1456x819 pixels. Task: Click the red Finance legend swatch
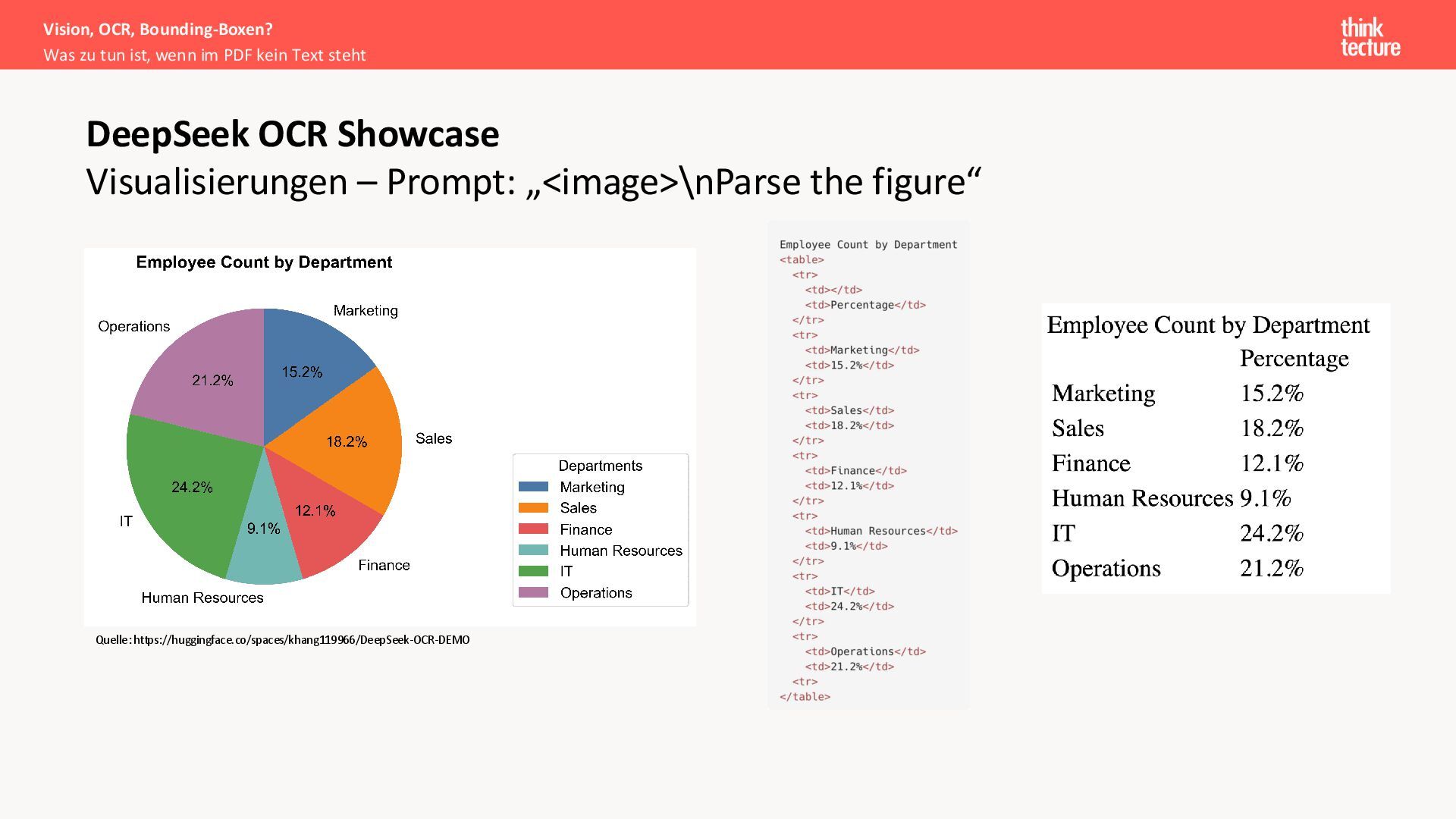point(533,529)
